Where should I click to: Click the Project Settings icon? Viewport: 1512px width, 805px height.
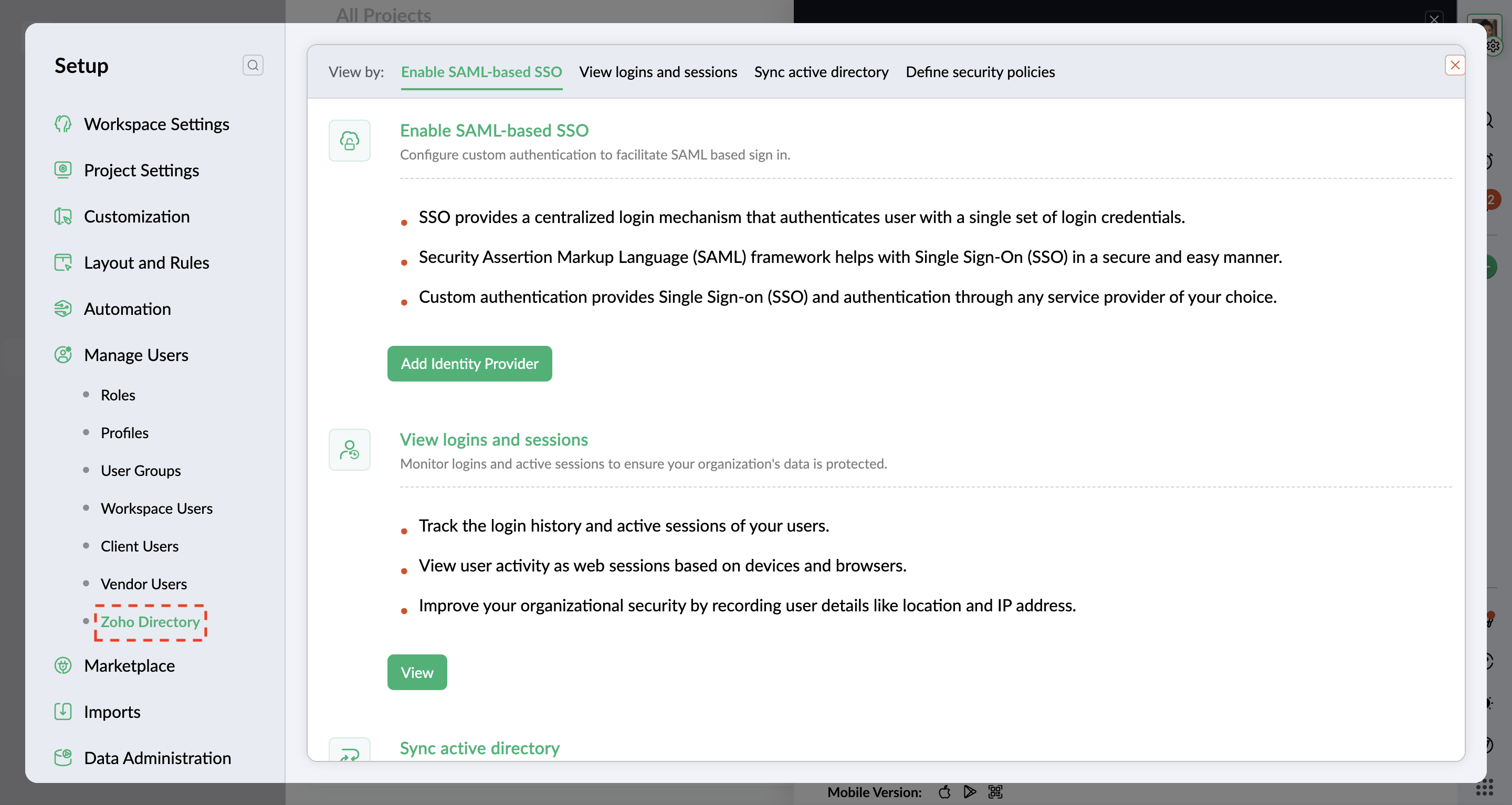tap(63, 170)
